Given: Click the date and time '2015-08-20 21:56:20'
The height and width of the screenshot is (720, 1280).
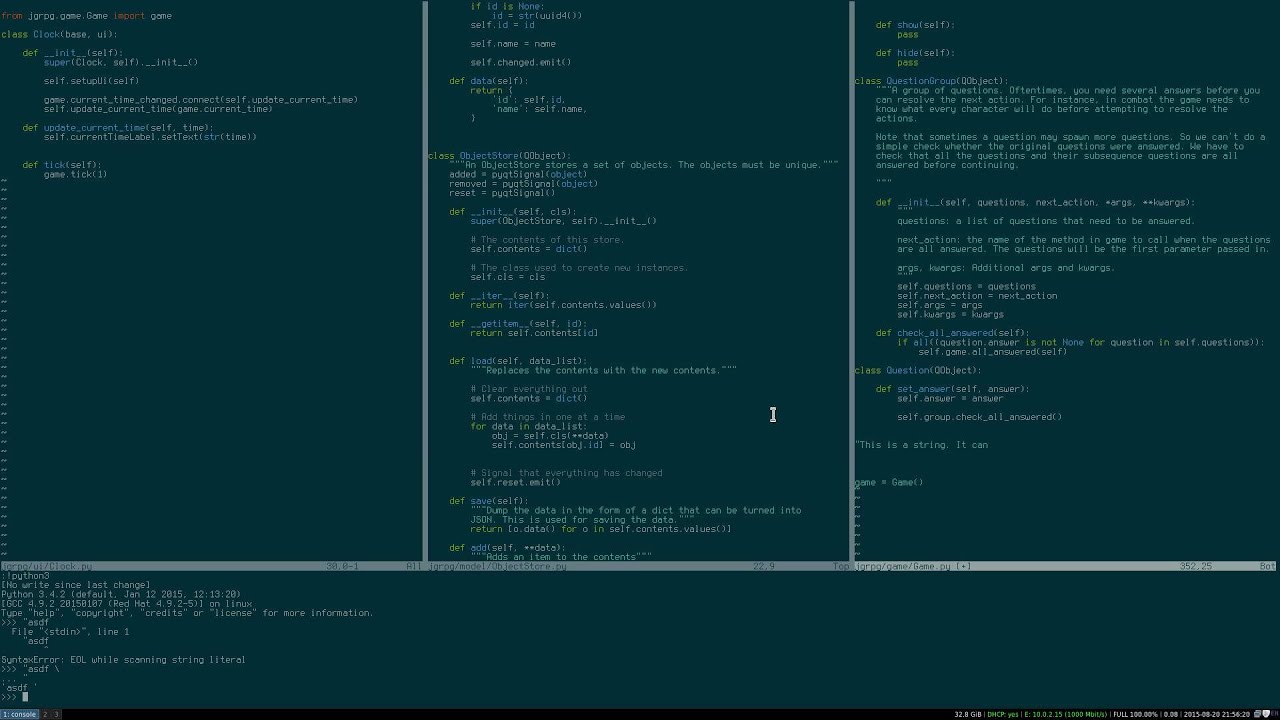Looking at the screenshot, I should click(1217, 714).
